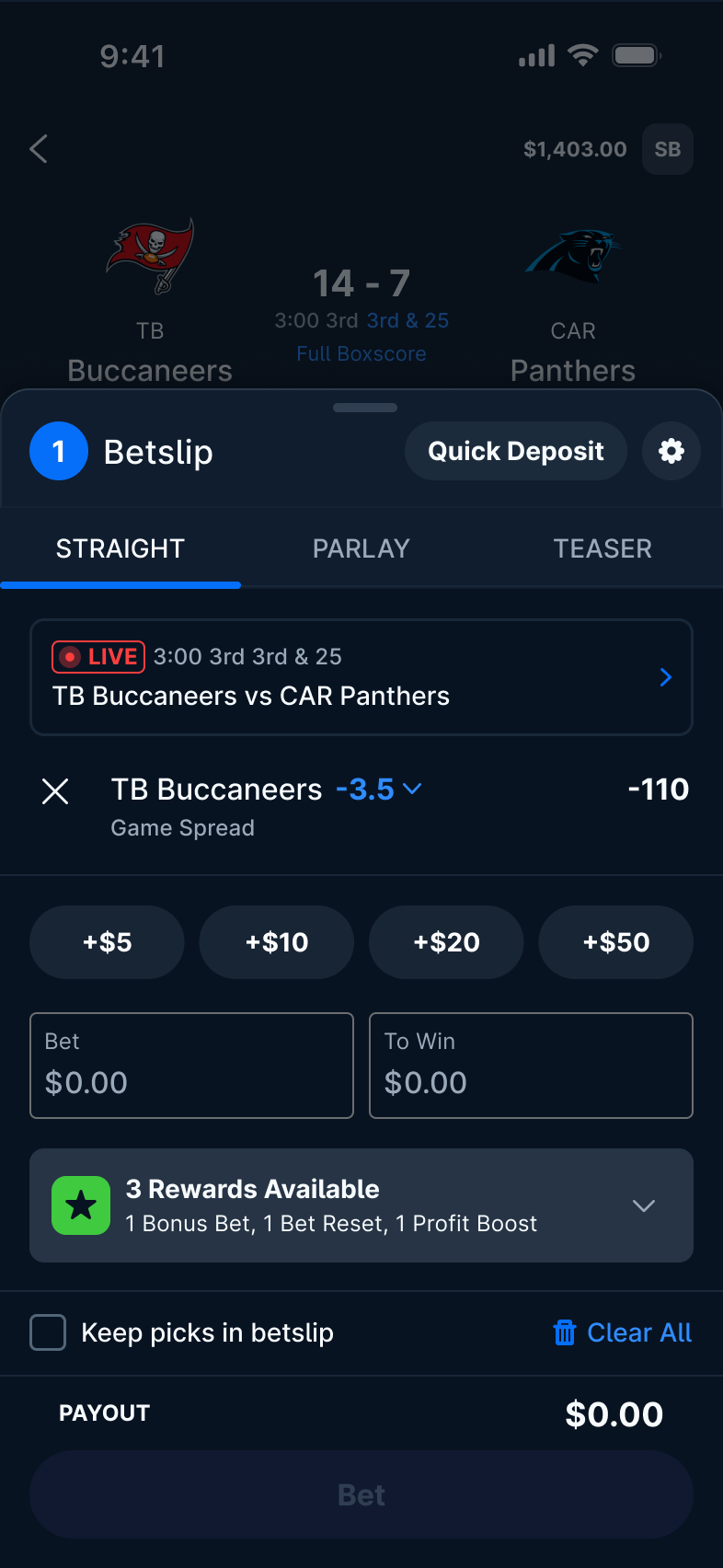723x1568 pixels.
Task: Tap the back arrow icon
Action: [x=39, y=149]
